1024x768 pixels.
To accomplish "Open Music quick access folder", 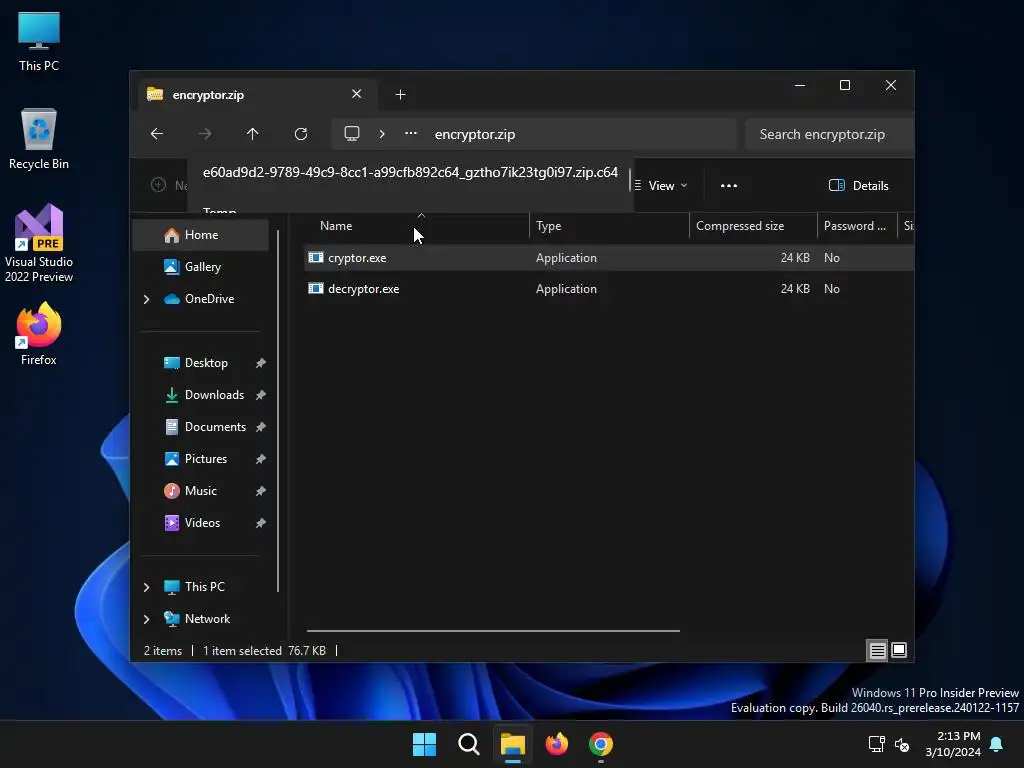I will [x=200, y=490].
